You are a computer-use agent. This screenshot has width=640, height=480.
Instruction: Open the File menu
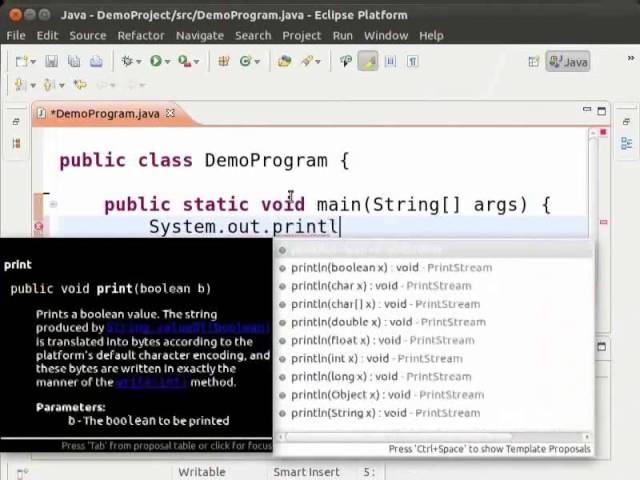click(x=16, y=36)
